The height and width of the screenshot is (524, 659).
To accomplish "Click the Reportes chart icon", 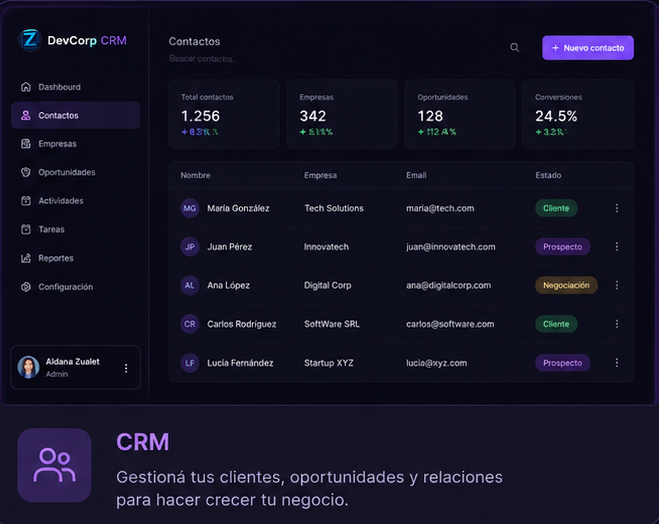I will coord(26,258).
